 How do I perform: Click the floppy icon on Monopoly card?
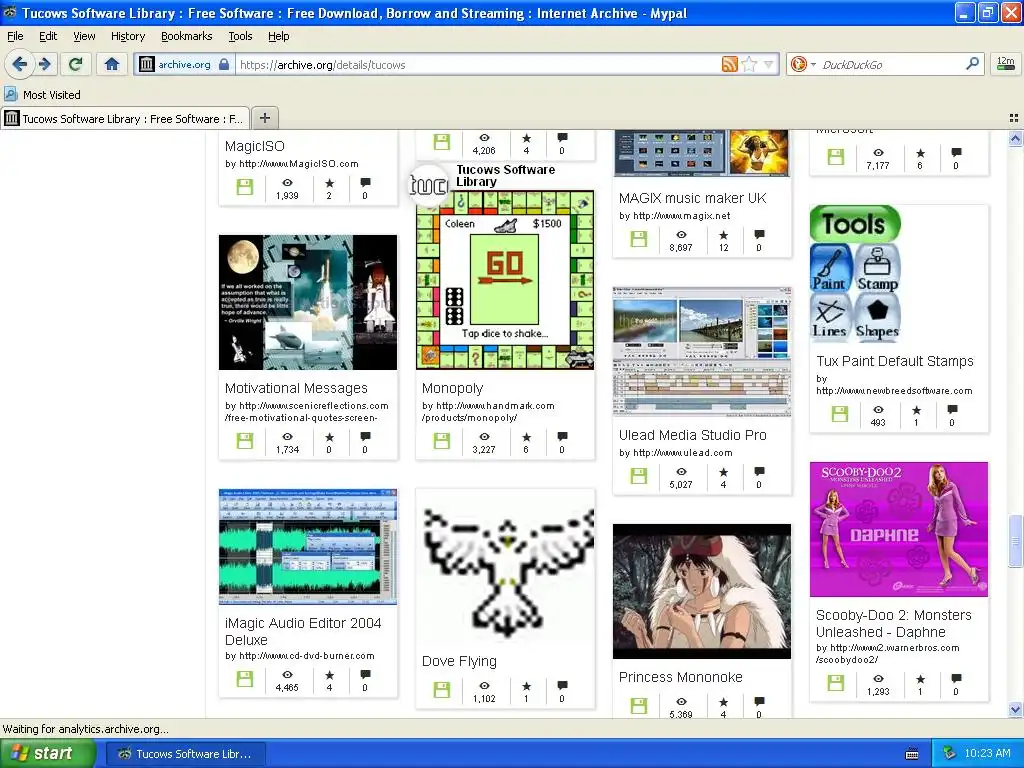442,441
